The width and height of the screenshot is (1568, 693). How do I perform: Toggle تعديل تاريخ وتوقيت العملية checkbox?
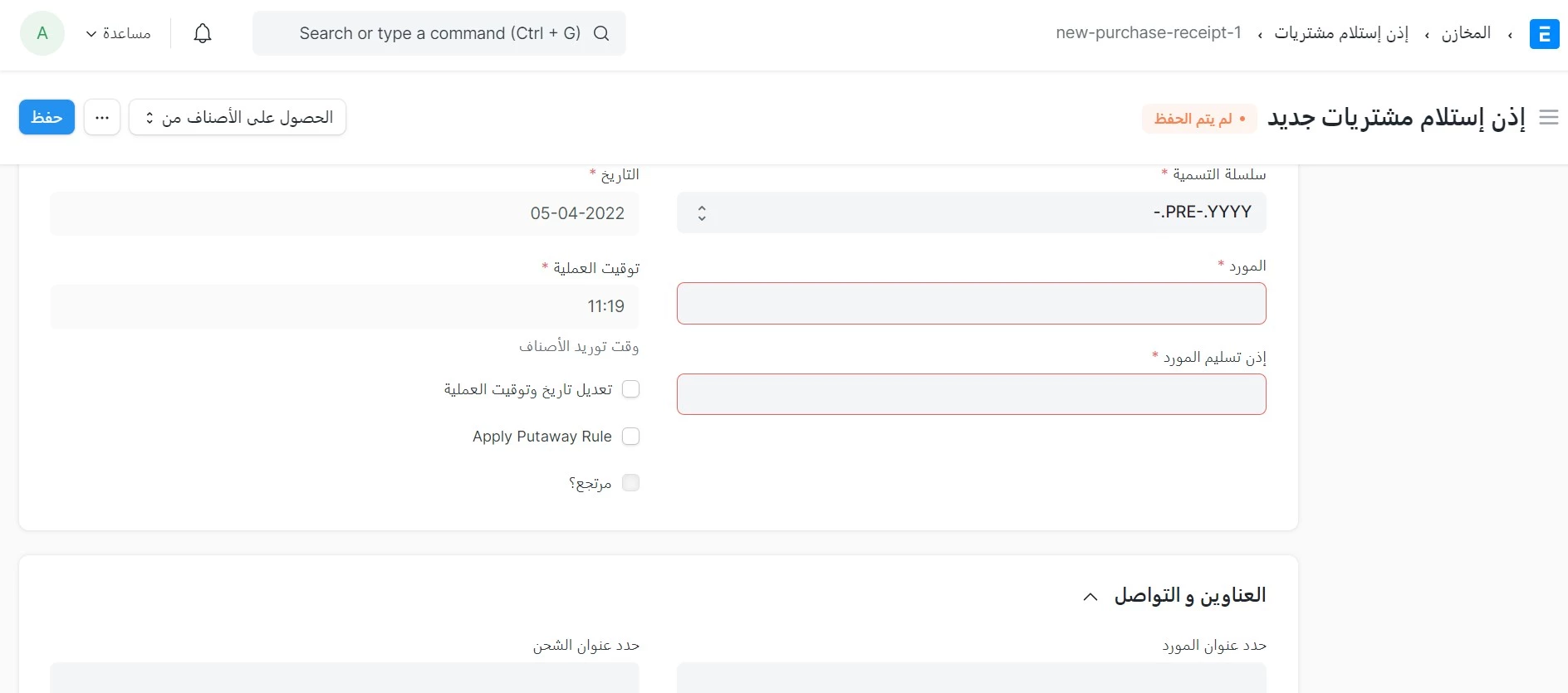tap(631, 389)
